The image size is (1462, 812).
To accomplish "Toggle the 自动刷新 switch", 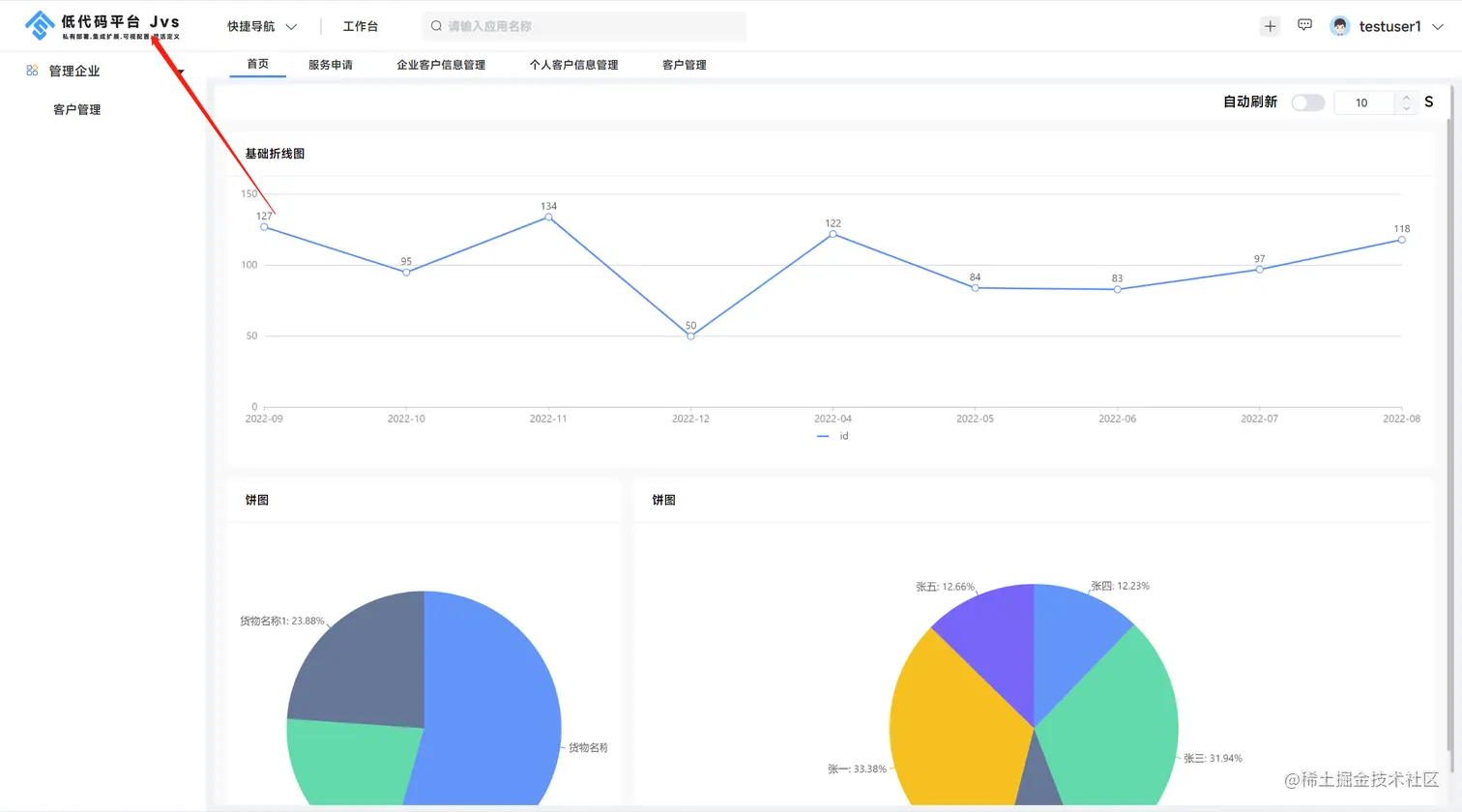I will click(1307, 102).
